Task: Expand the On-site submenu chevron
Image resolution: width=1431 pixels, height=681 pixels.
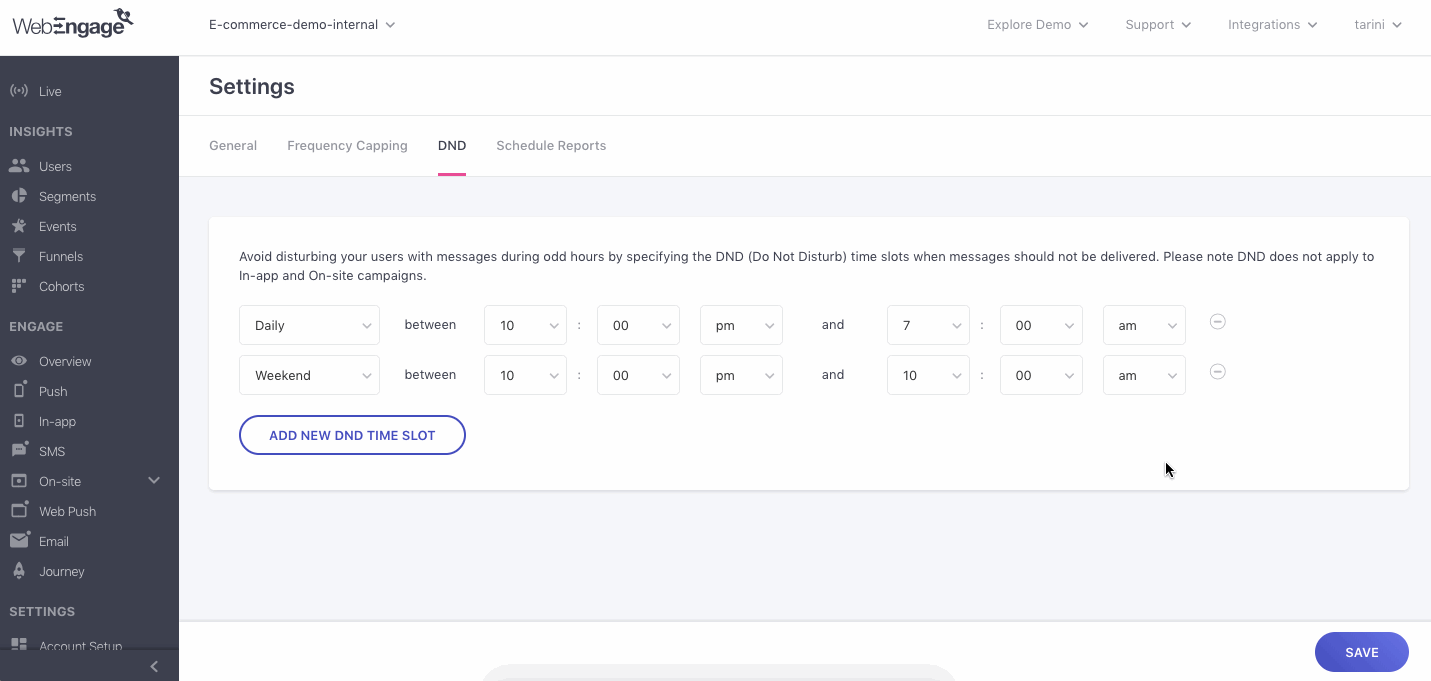Action: (x=154, y=481)
